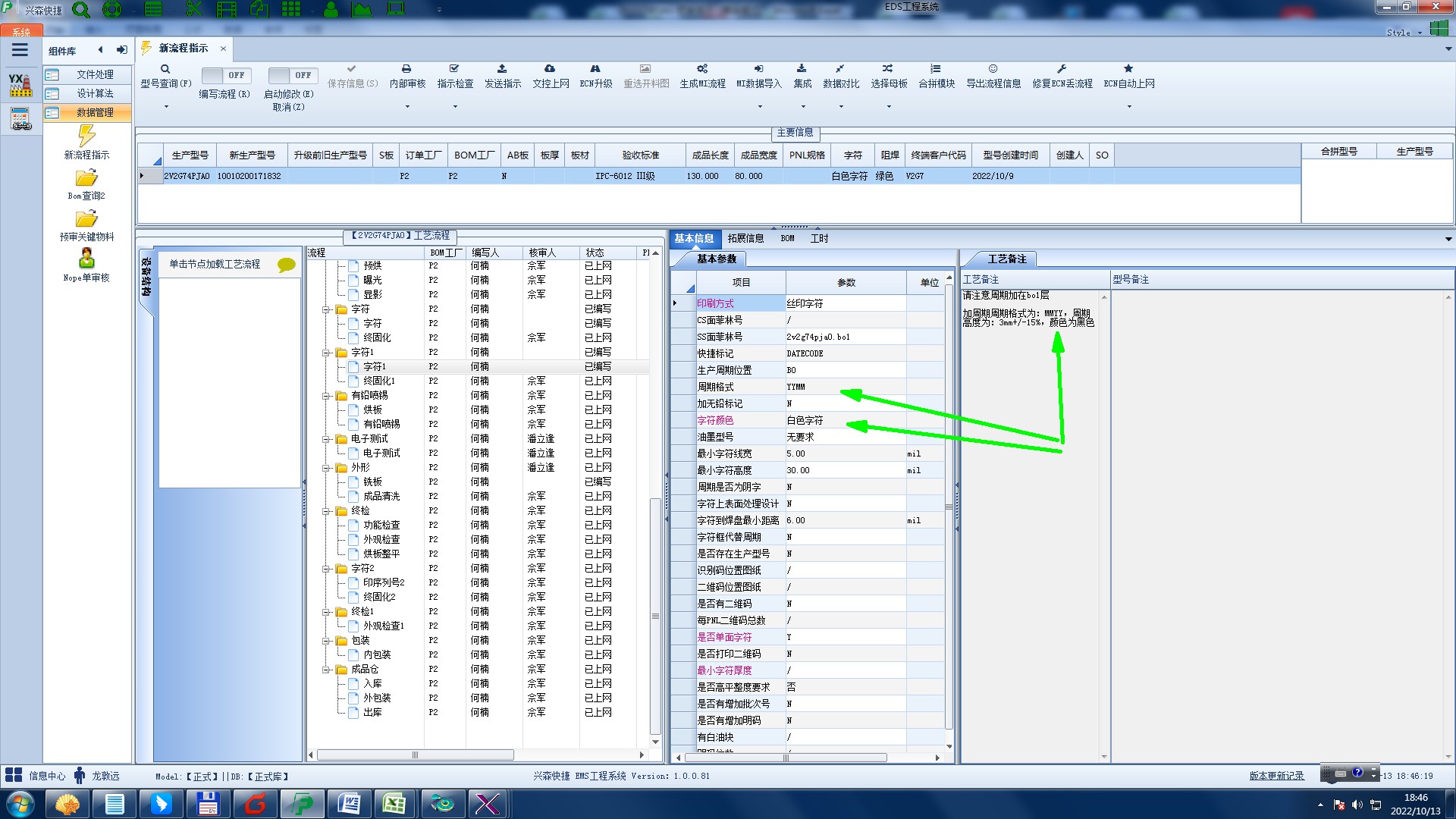The height and width of the screenshot is (819, 1456).
Task: Click the 周期格式 value cell YYMM
Action: (x=846, y=387)
